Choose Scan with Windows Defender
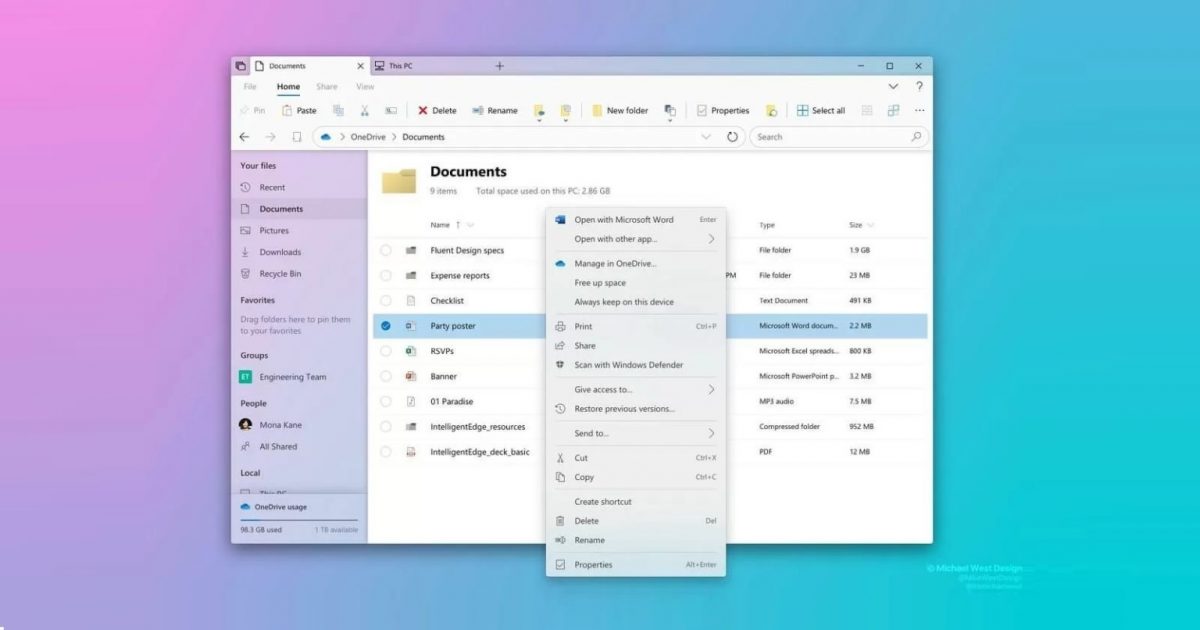 coord(628,365)
